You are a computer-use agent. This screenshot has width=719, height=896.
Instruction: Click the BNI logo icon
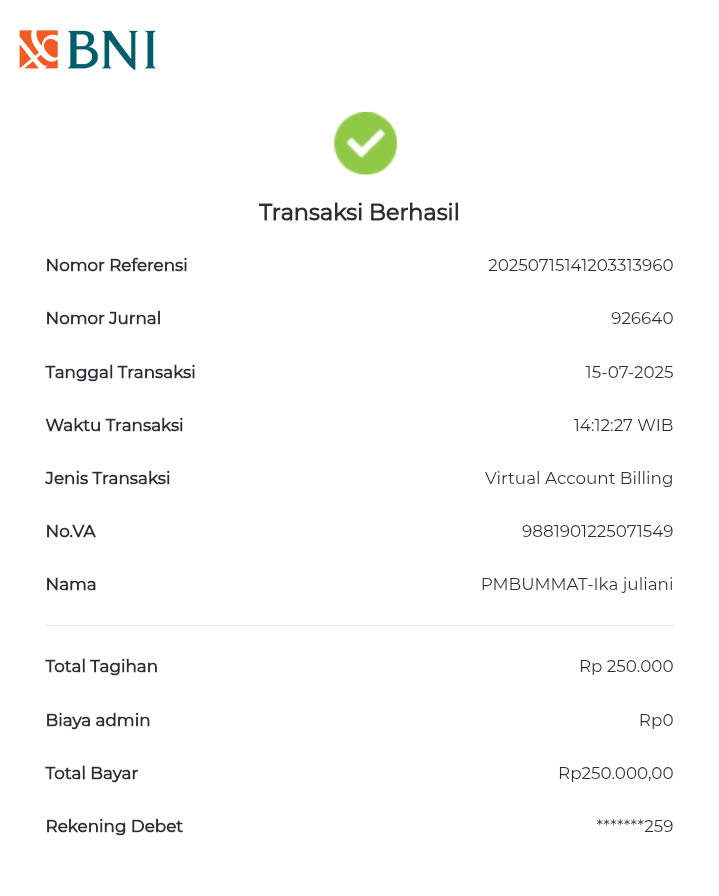[x=40, y=50]
